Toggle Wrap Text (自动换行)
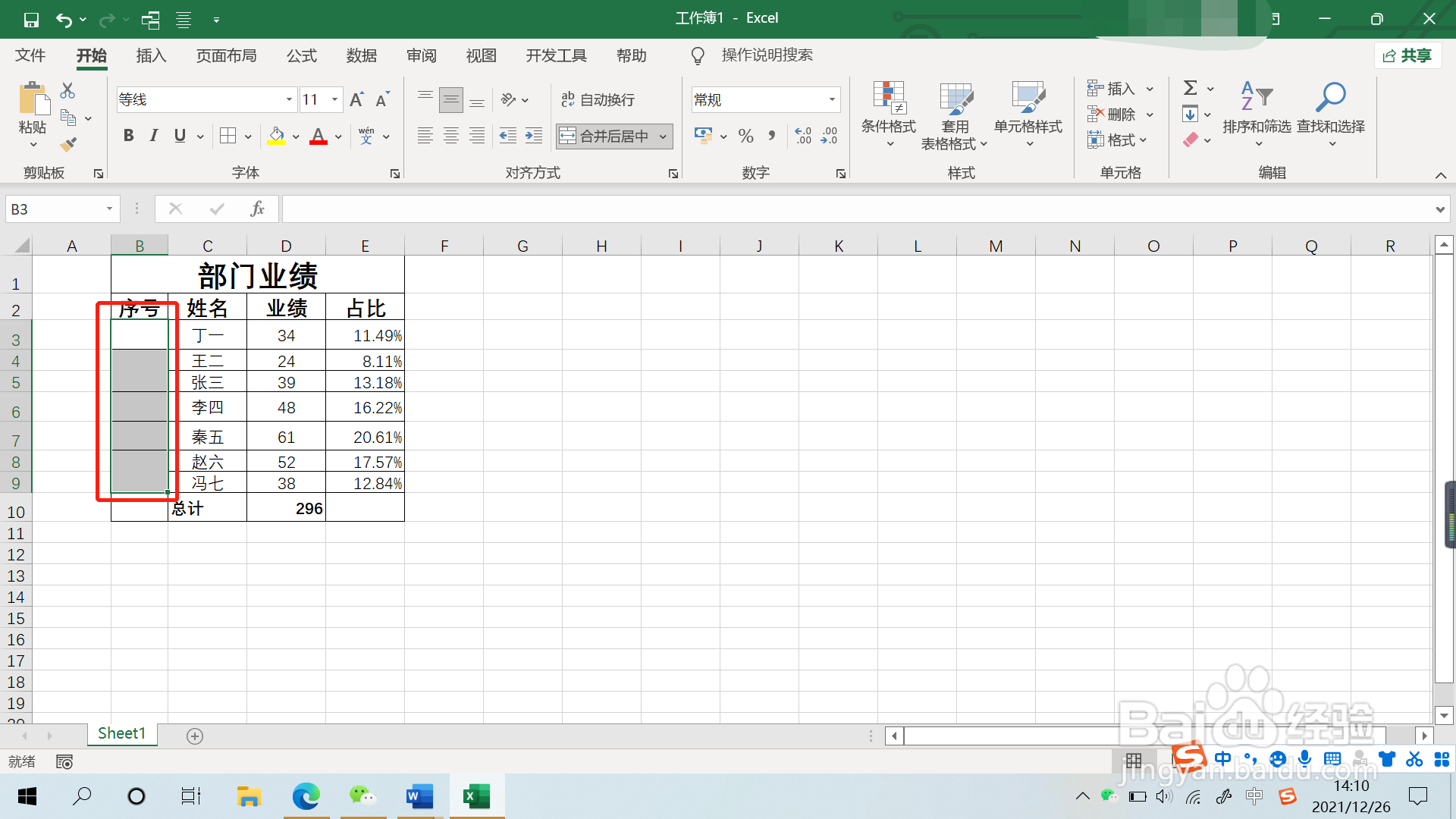 pos(598,99)
